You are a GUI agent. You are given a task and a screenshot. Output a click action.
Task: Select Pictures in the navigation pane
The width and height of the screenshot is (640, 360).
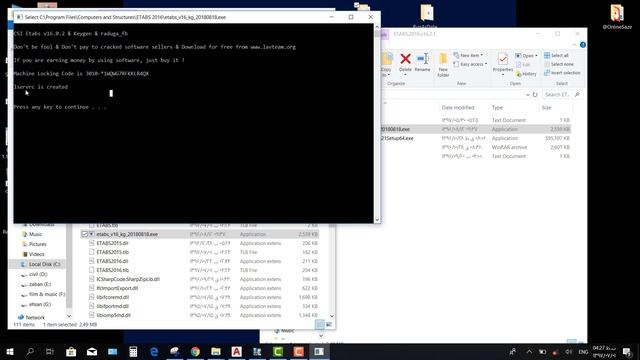click(x=34, y=244)
